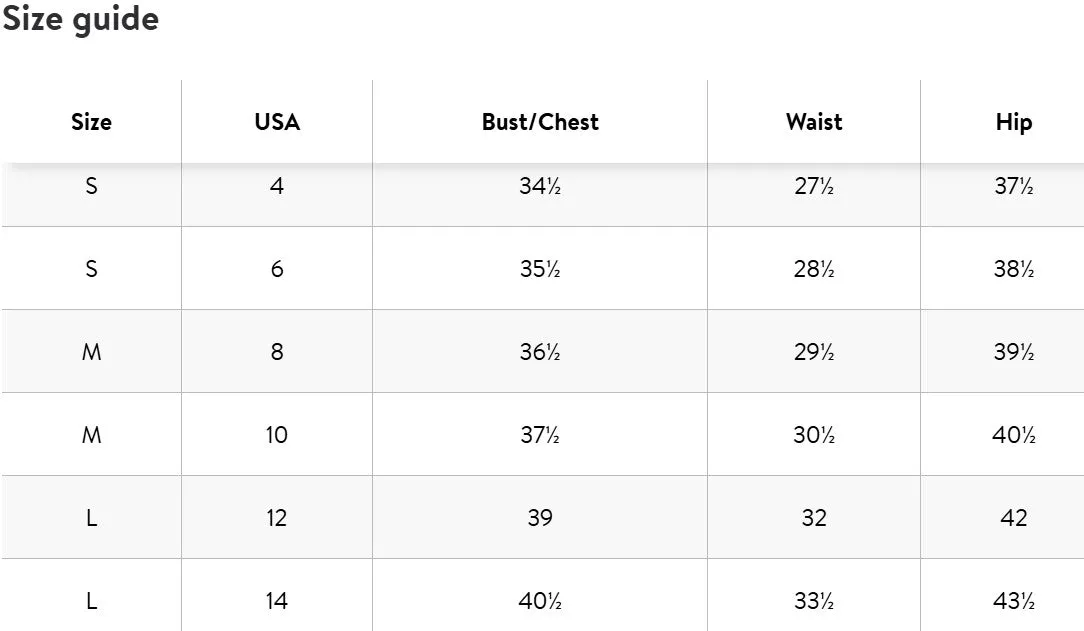Screen dimensions: 1084x631
Task: Click the Size guide heading
Action: [81, 18]
